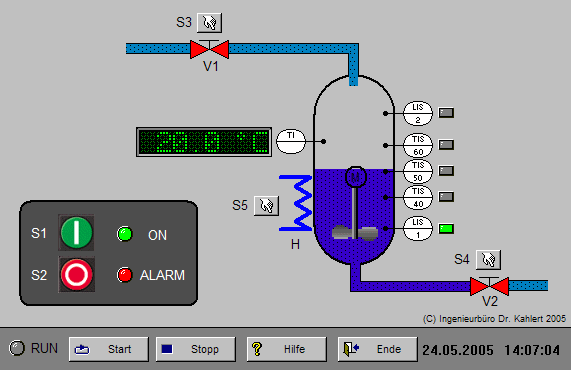Click the green LED temperature display
The image size is (571, 370).
pos(204,142)
